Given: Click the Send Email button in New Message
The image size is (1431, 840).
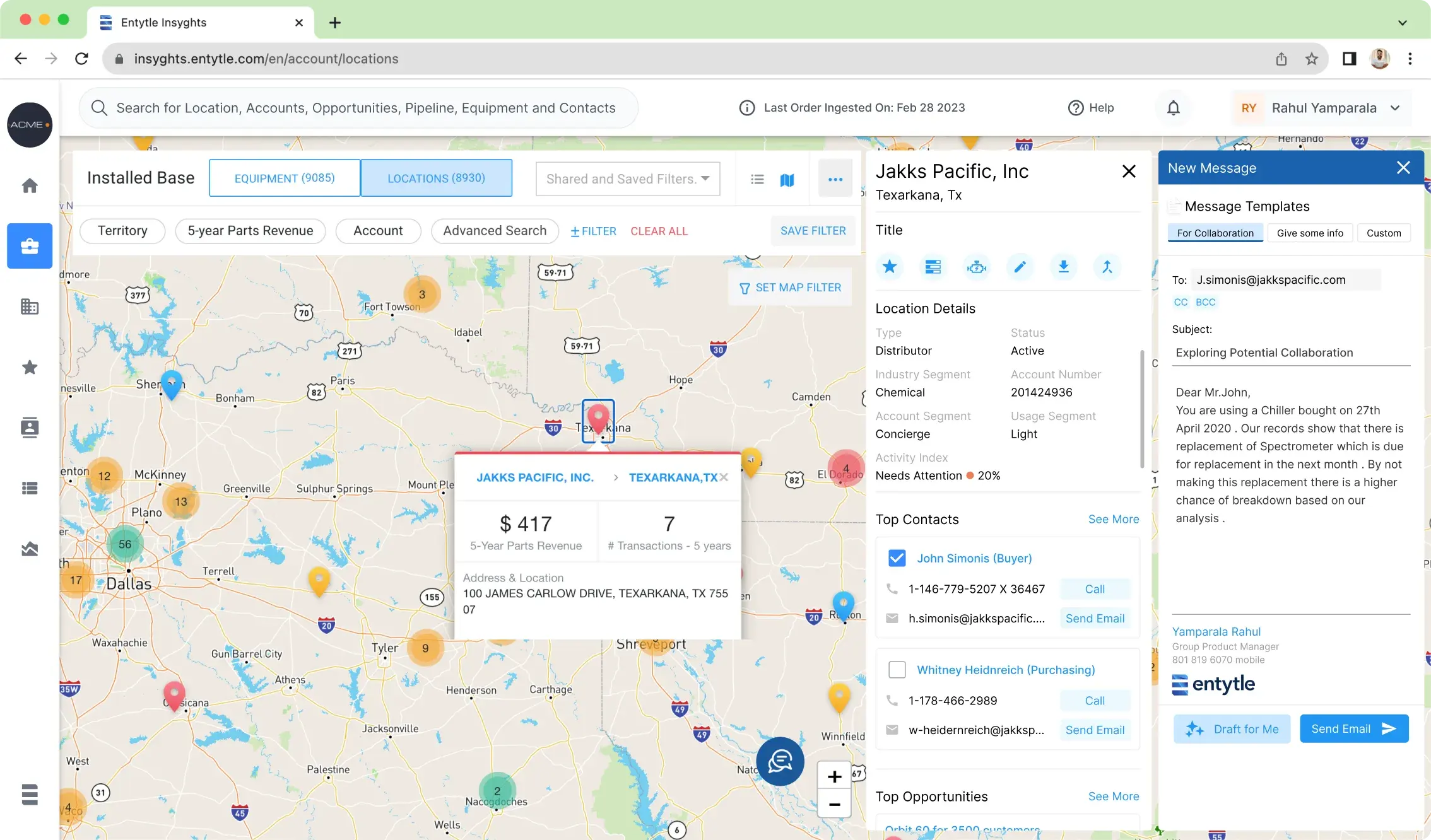Looking at the screenshot, I should pyautogui.click(x=1354, y=729).
